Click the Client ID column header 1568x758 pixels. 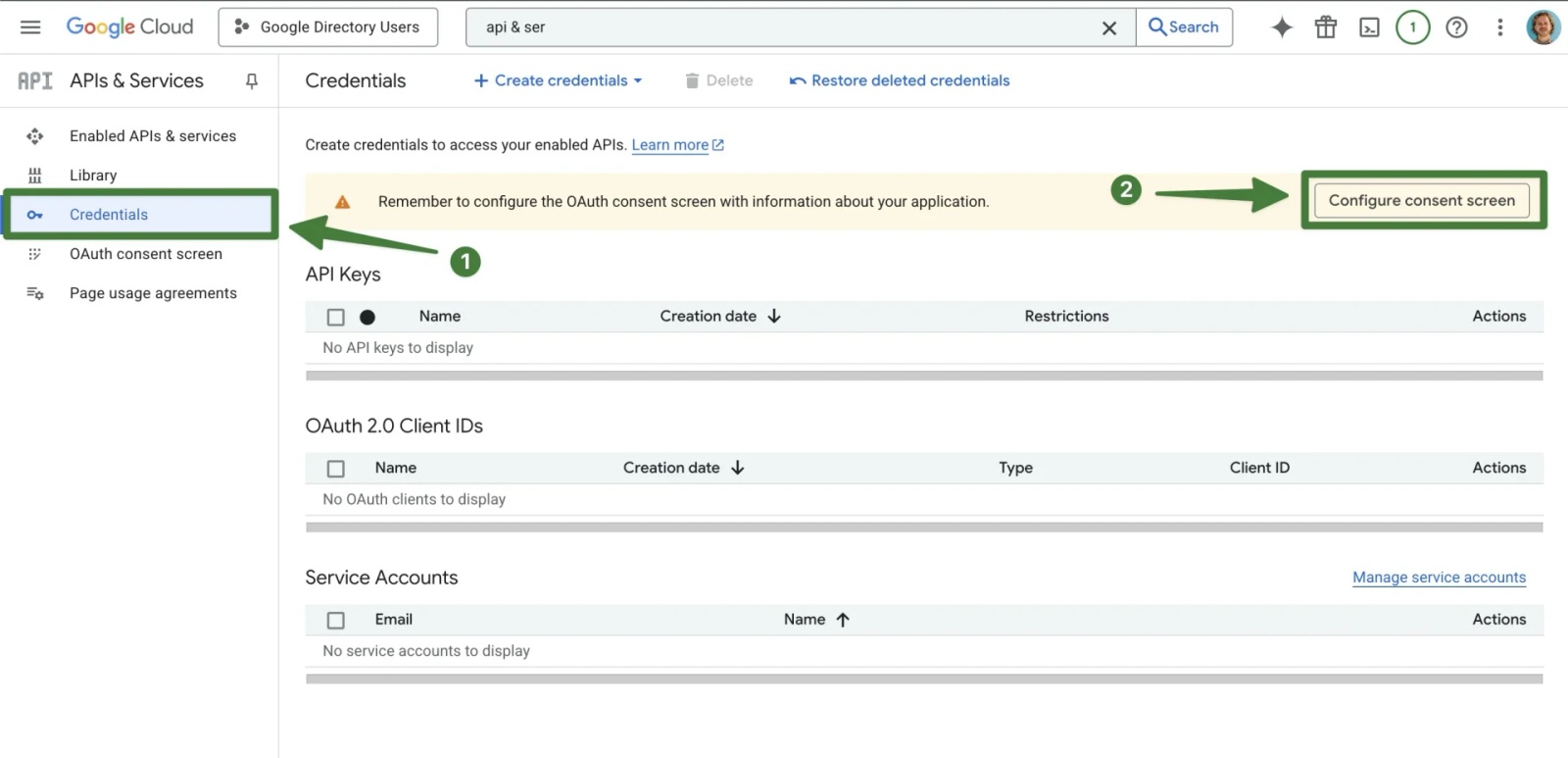click(1259, 468)
